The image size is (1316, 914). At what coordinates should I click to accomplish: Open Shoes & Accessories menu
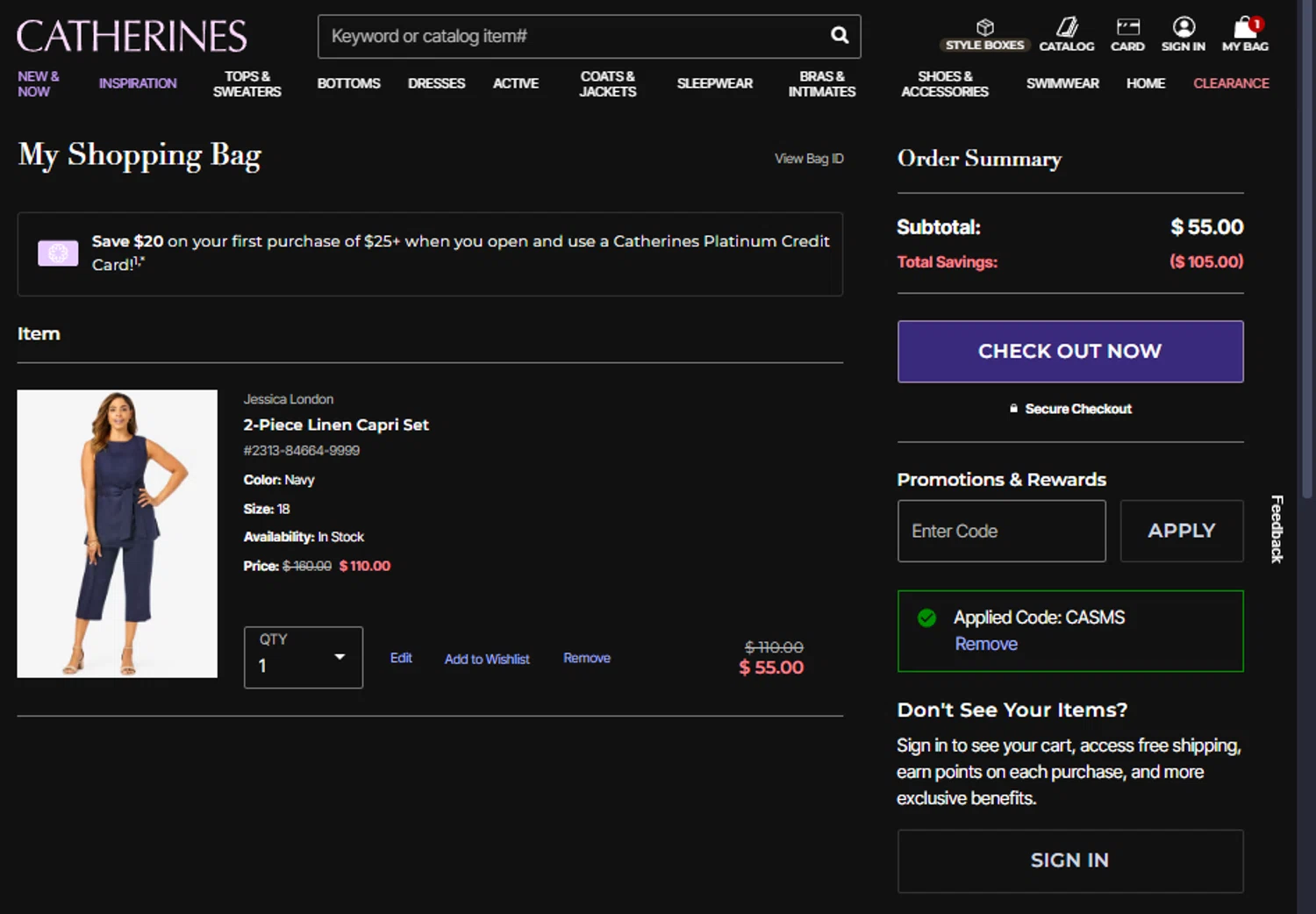coord(945,83)
